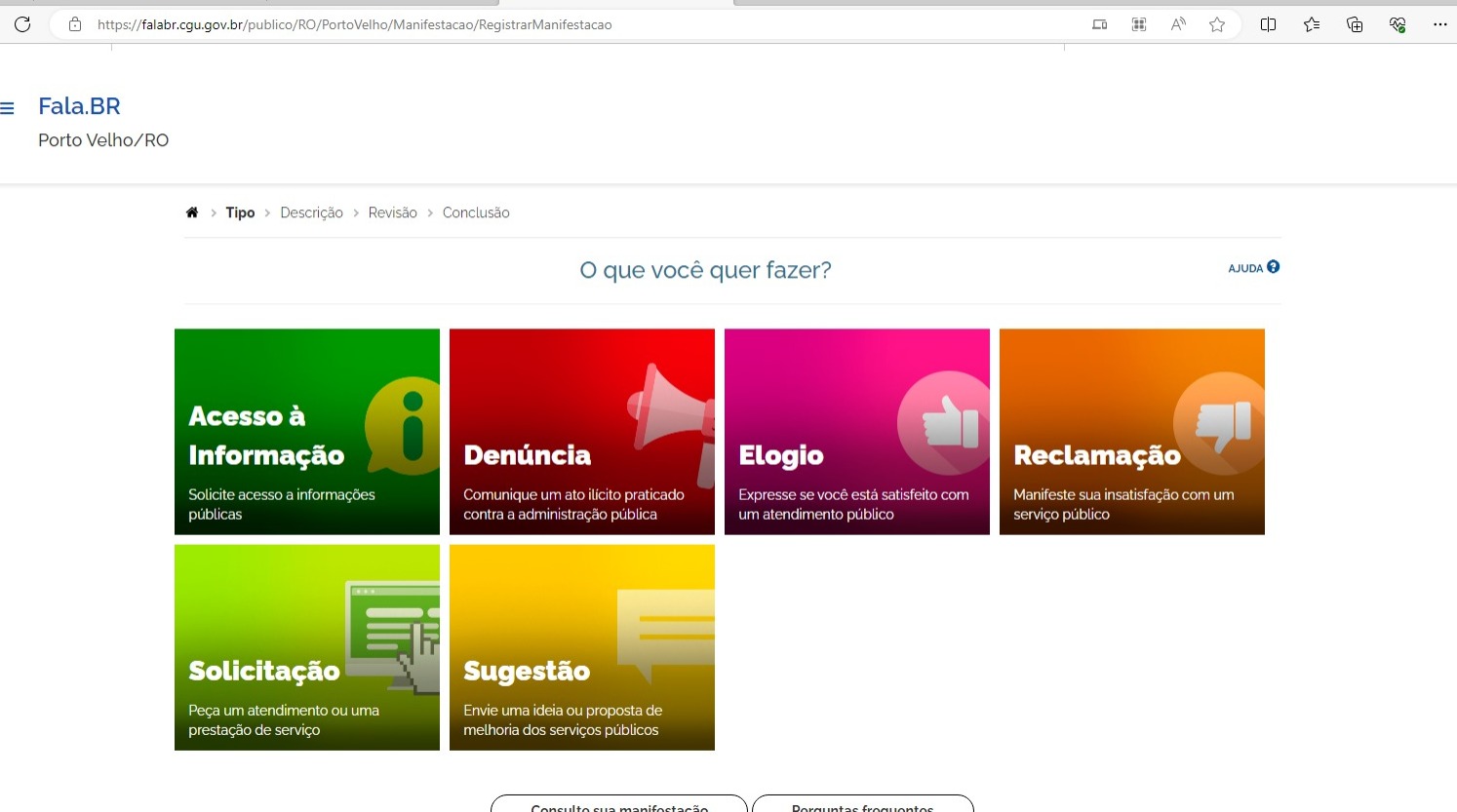Open the hamburger menu beside Fala.BR
This screenshot has width=1457, height=812.
[7, 108]
